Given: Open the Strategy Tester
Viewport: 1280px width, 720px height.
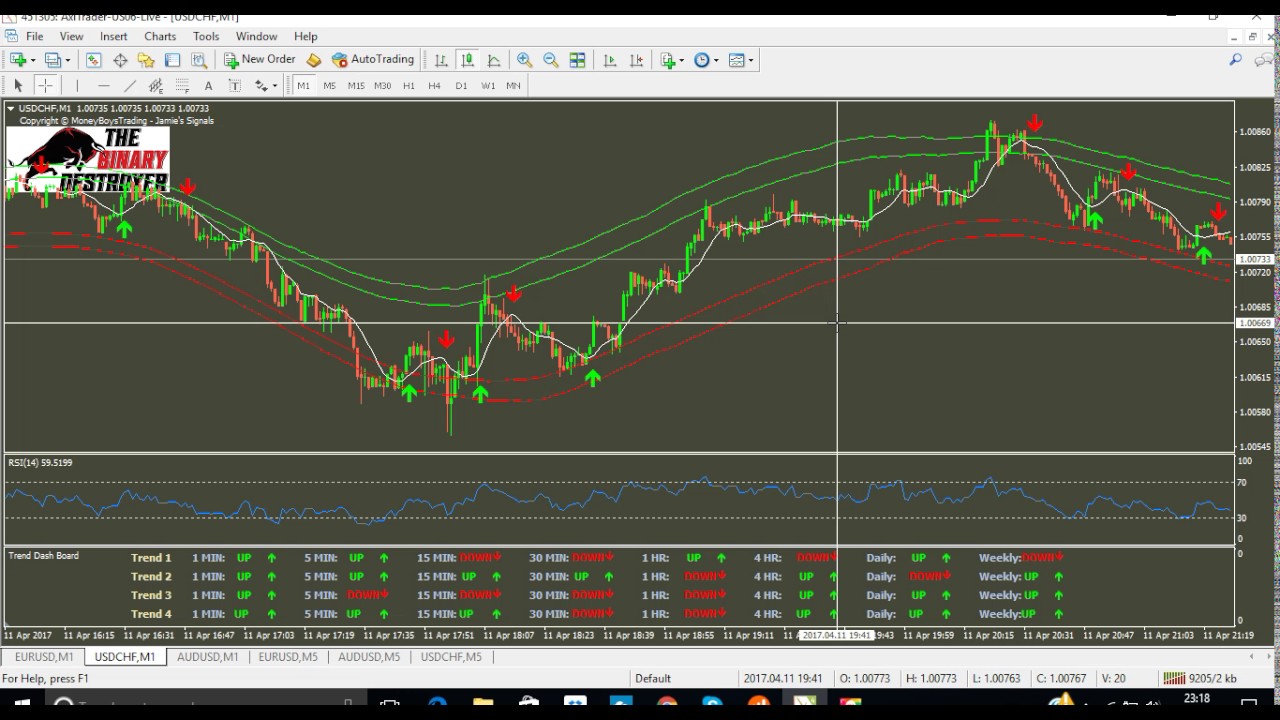Looking at the screenshot, I should point(198,60).
